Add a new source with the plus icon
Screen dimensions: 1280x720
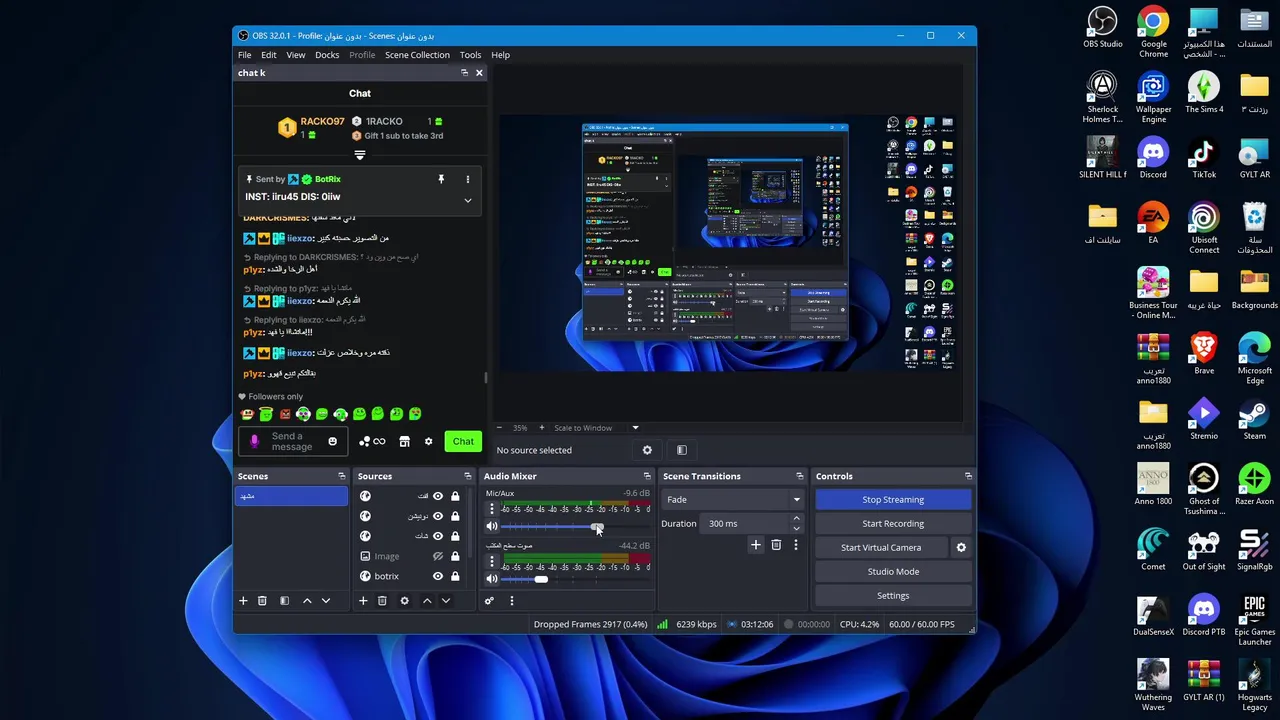coord(363,601)
